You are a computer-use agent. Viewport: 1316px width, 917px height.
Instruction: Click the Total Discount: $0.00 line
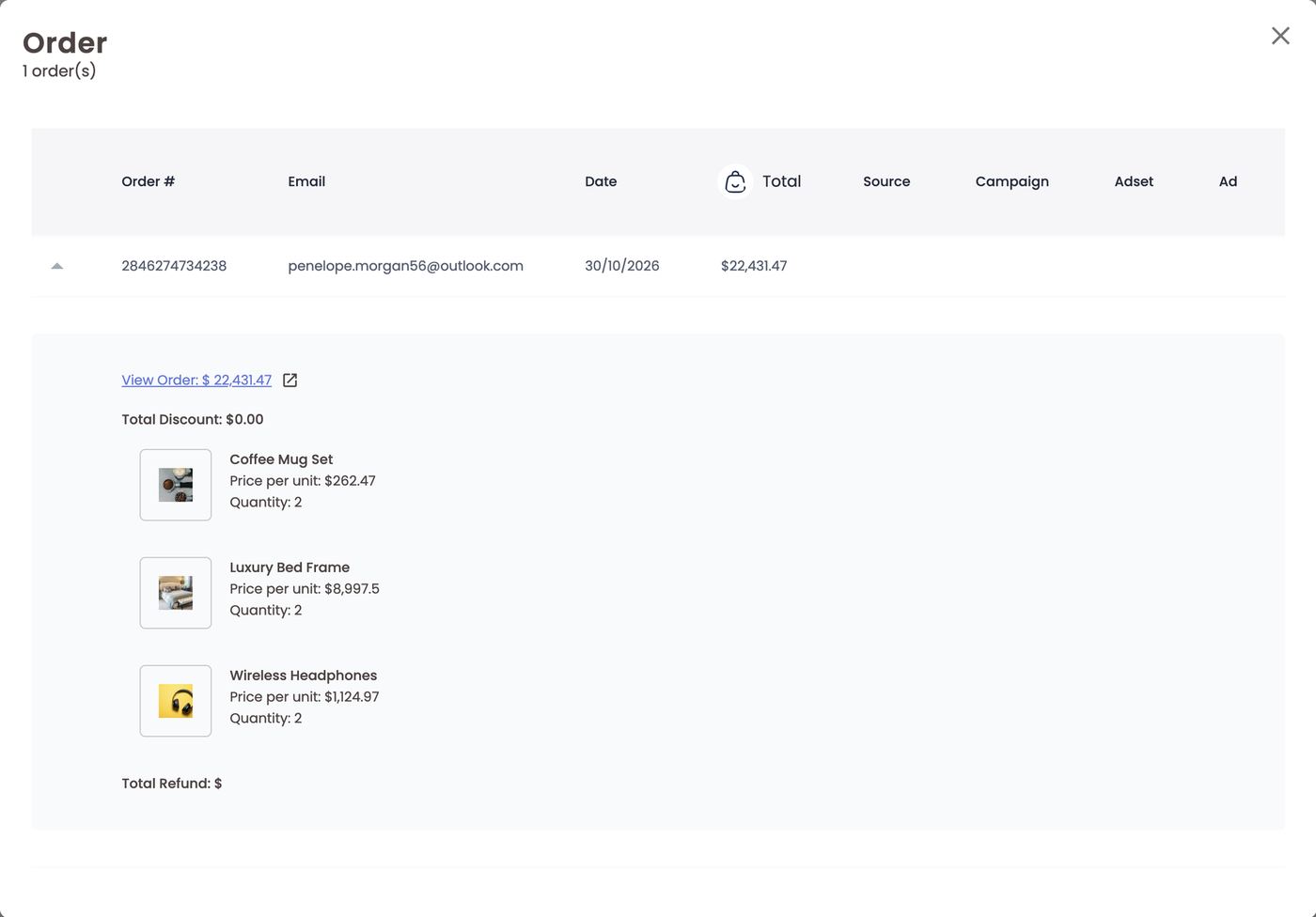click(x=193, y=419)
